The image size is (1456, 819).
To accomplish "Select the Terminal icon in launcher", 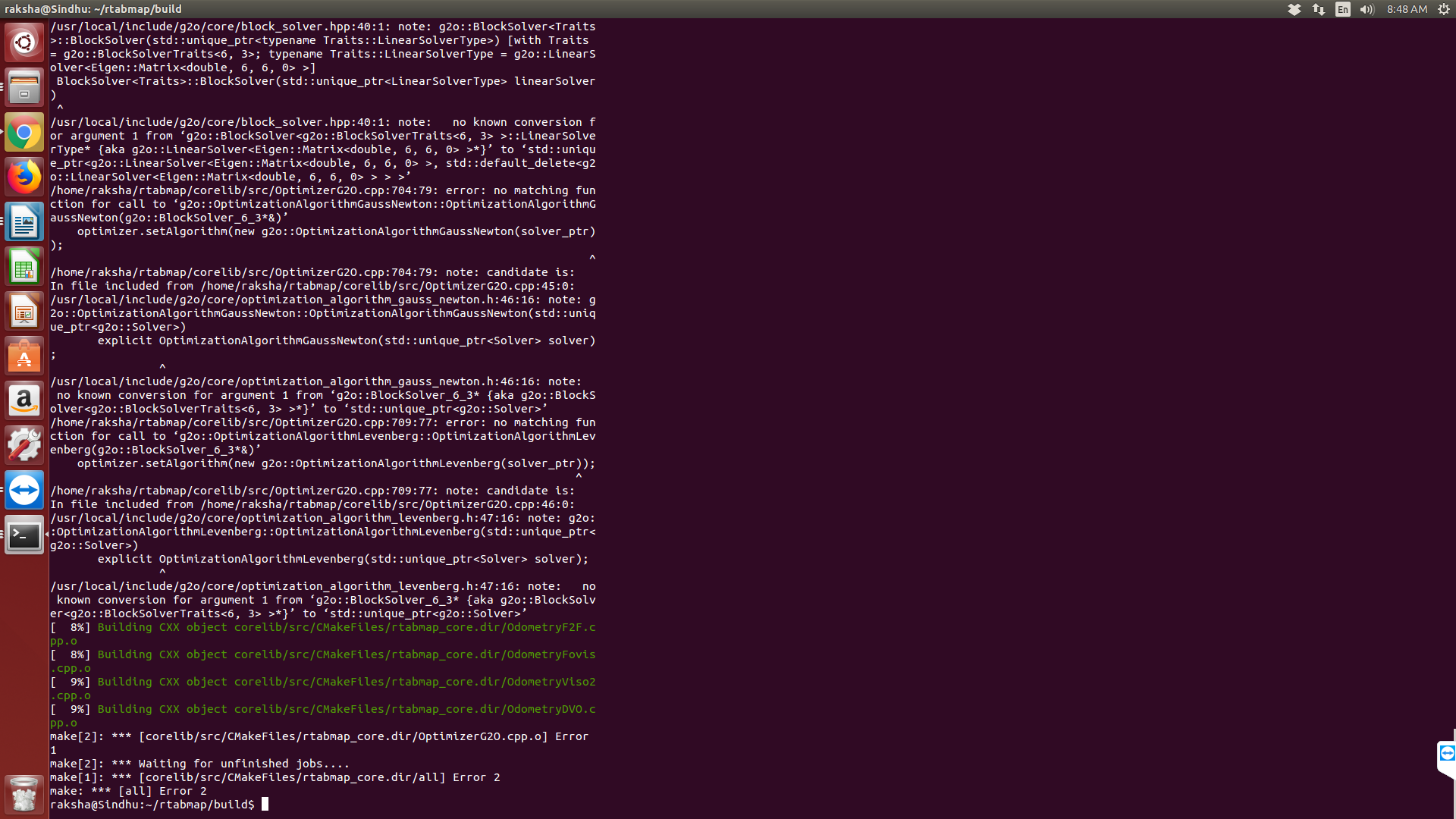I will 24,535.
